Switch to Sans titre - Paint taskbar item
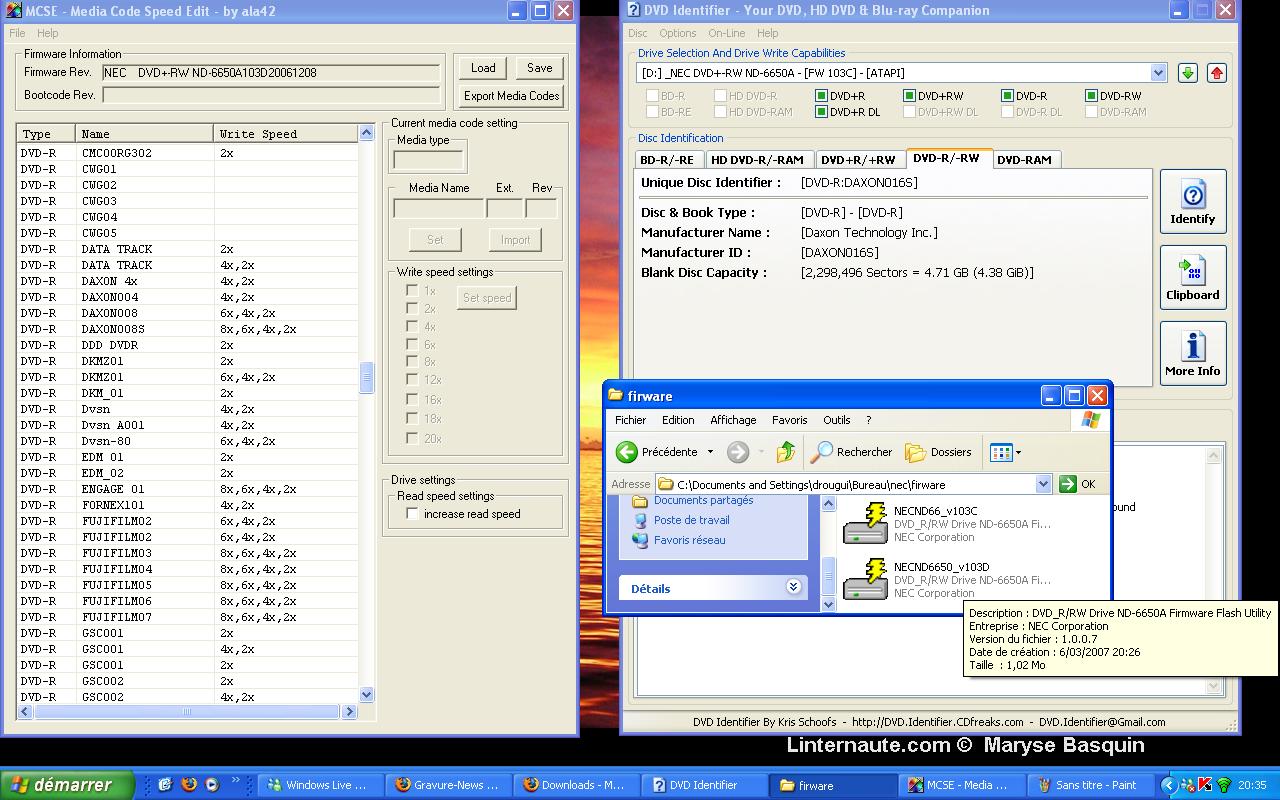The height and width of the screenshot is (800, 1280). coord(1092,785)
